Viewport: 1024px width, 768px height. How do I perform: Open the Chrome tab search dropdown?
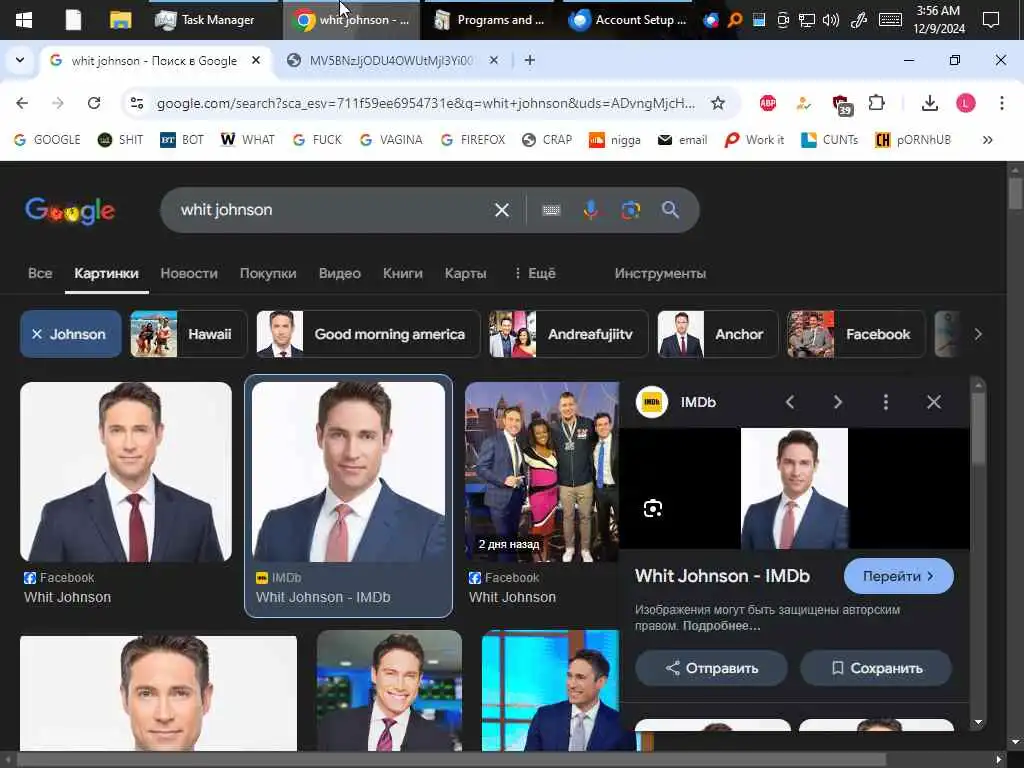pos(20,60)
